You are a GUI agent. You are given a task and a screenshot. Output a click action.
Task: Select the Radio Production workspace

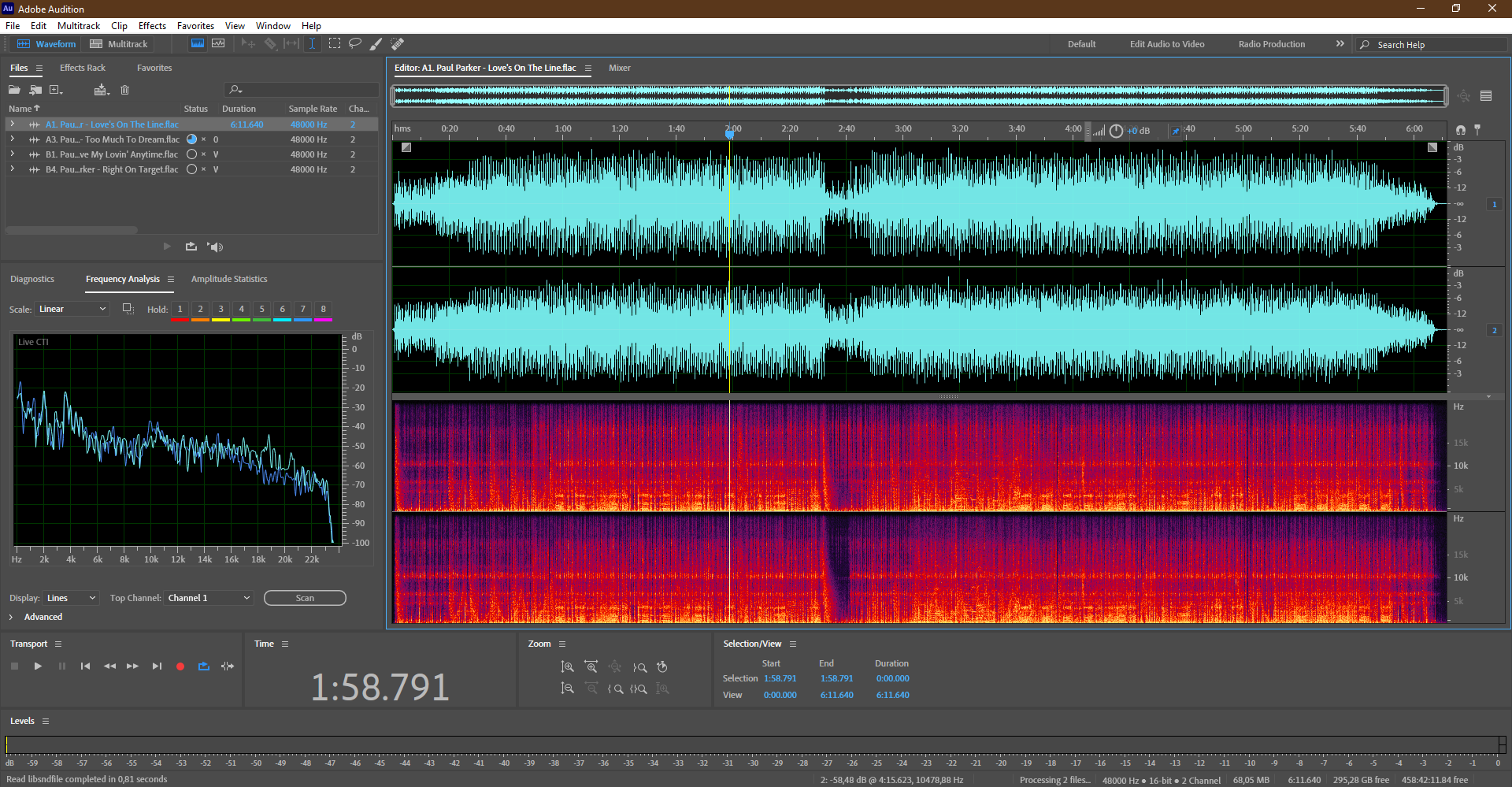point(1271,44)
